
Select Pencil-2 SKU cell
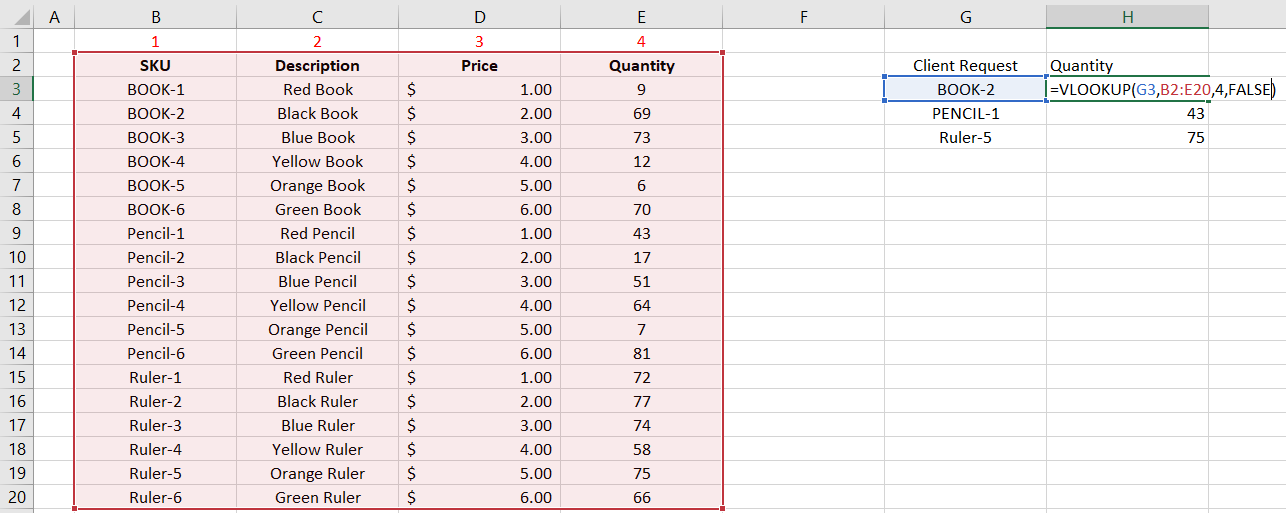155,257
